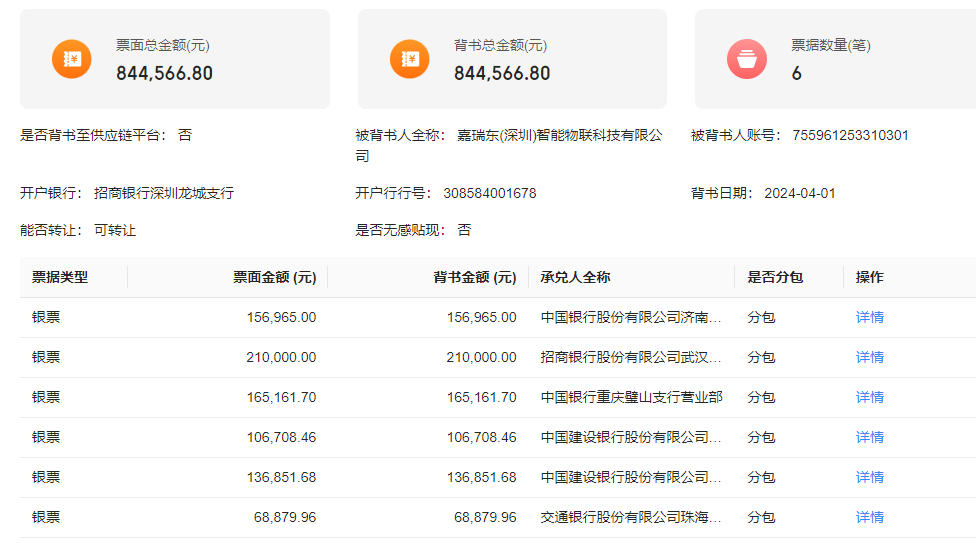Click the orange ticket icon beside 背书总金额
The image size is (976, 543).
pos(410,59)
